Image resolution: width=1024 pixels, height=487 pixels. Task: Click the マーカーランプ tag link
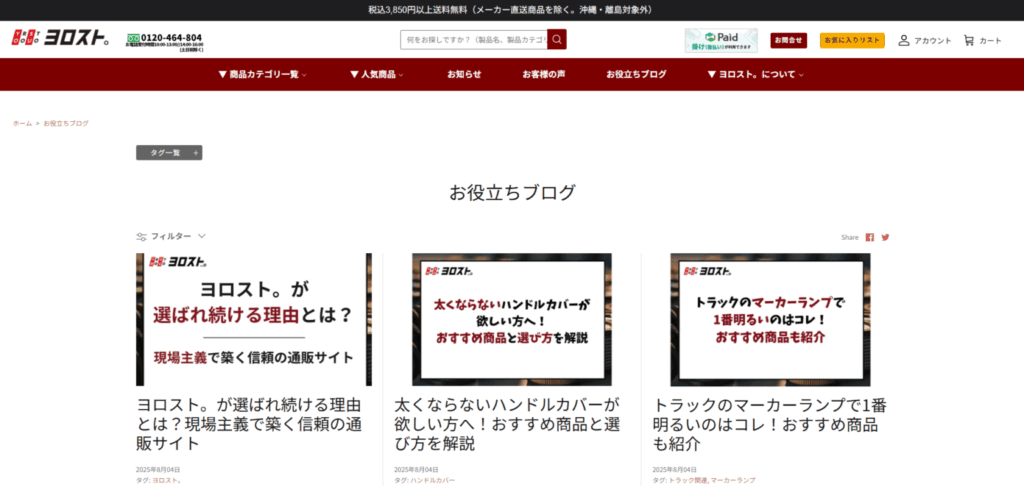[733, 480]
